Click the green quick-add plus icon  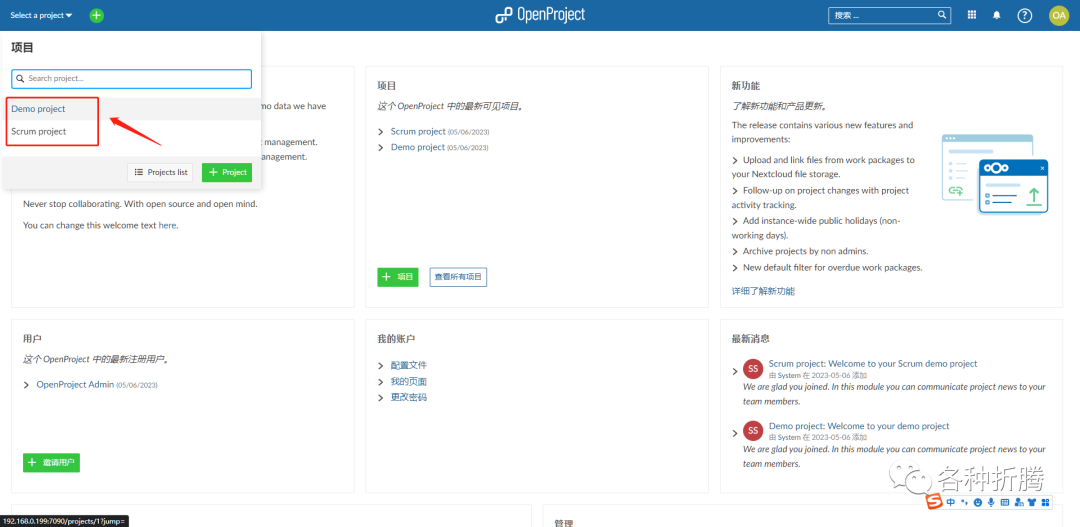(96, 15)
